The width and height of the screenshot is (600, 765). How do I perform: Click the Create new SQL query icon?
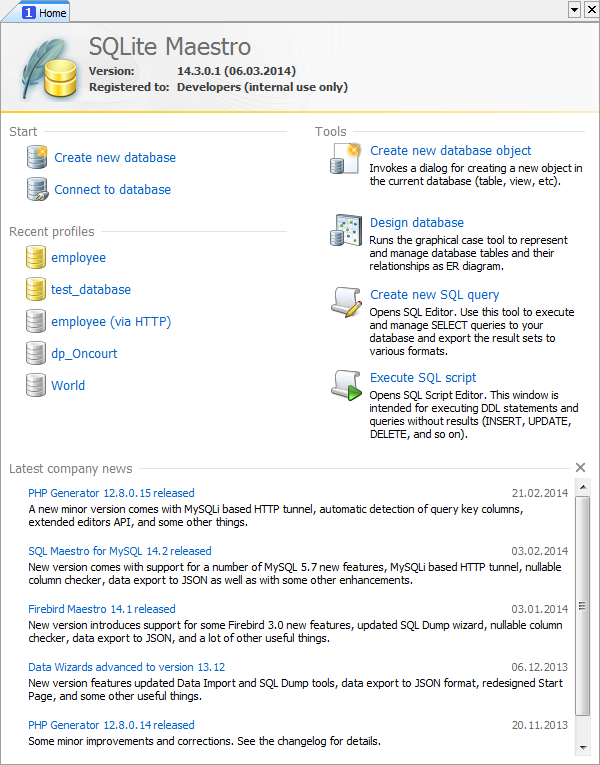(345, 302)
